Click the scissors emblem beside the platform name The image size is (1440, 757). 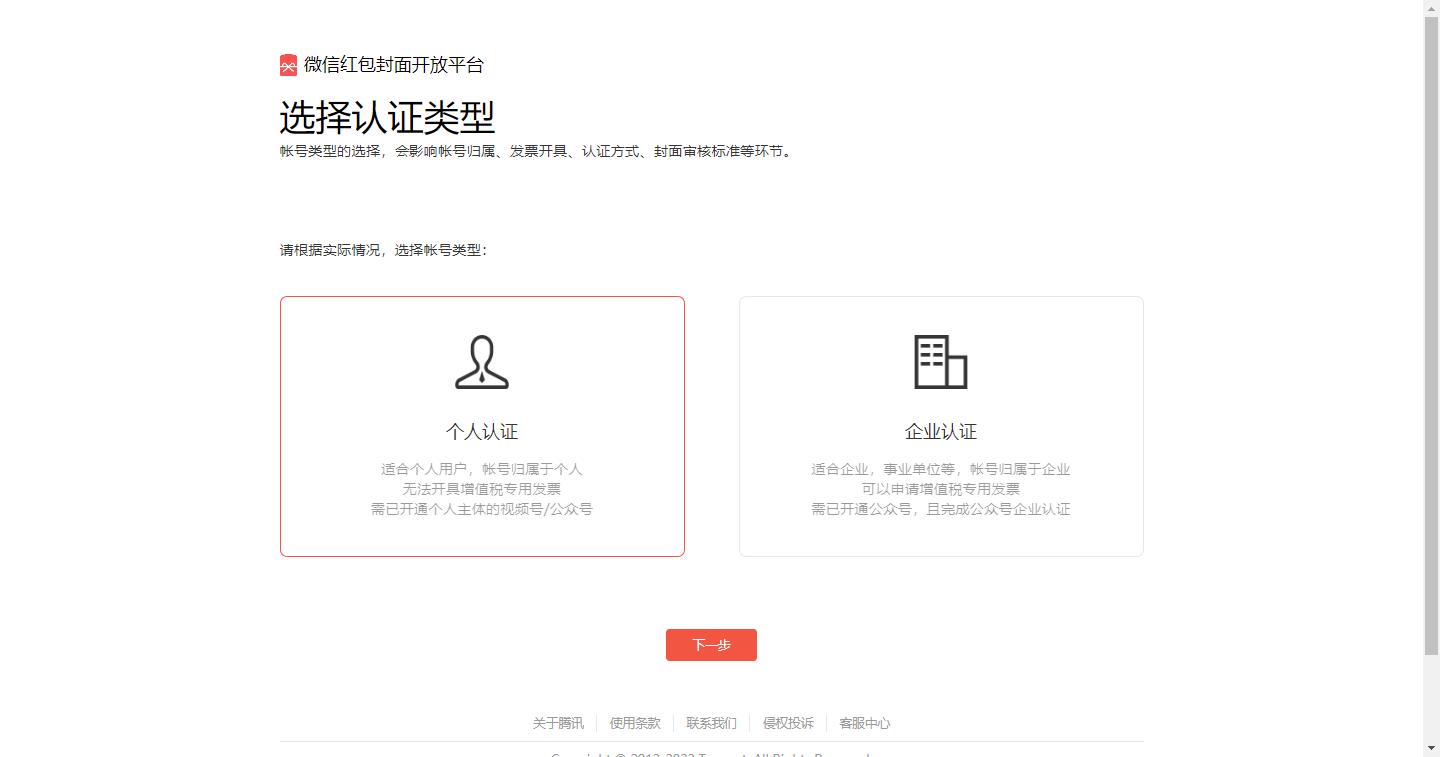[288, 64]
